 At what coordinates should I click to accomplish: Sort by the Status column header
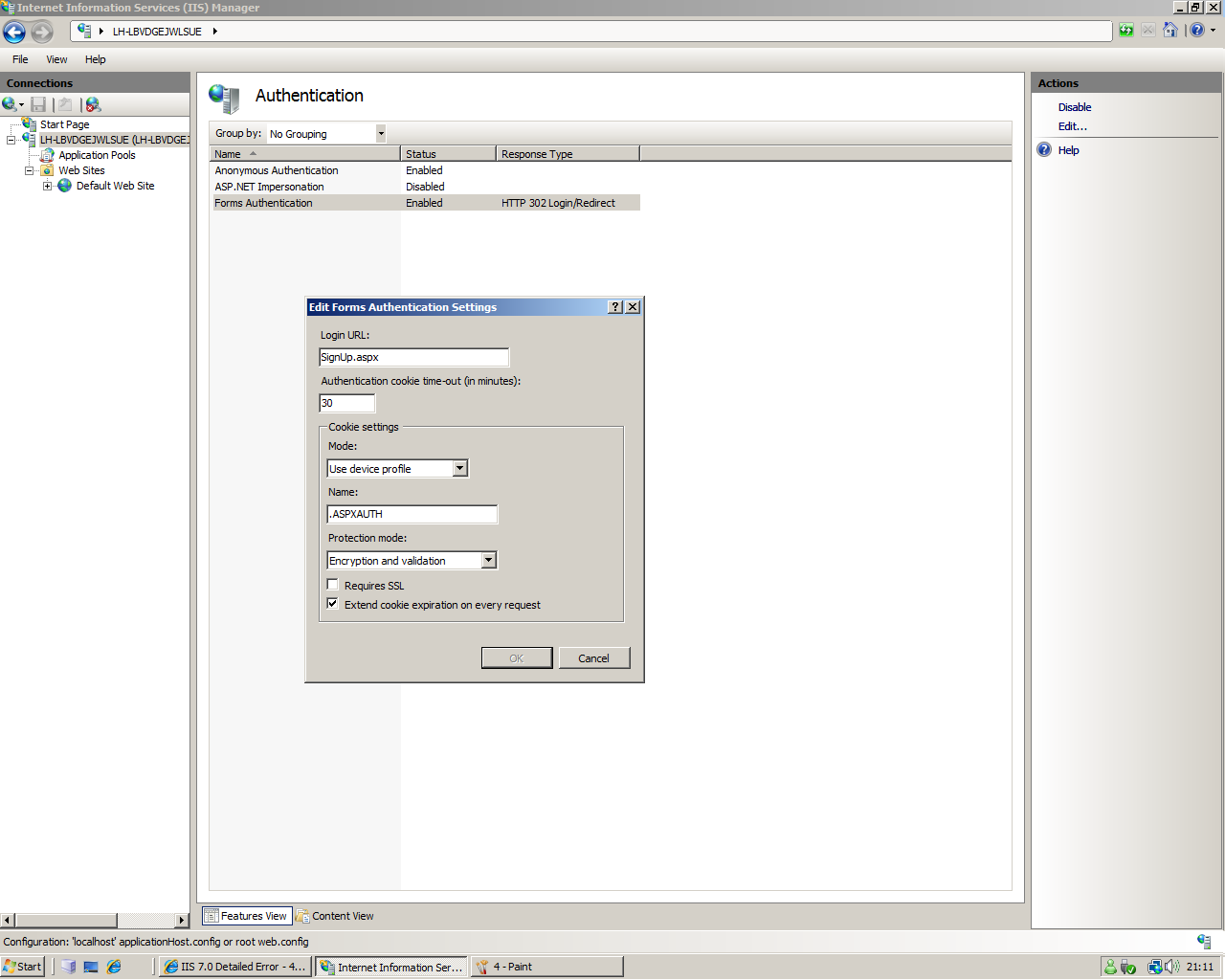click(448, 154)
